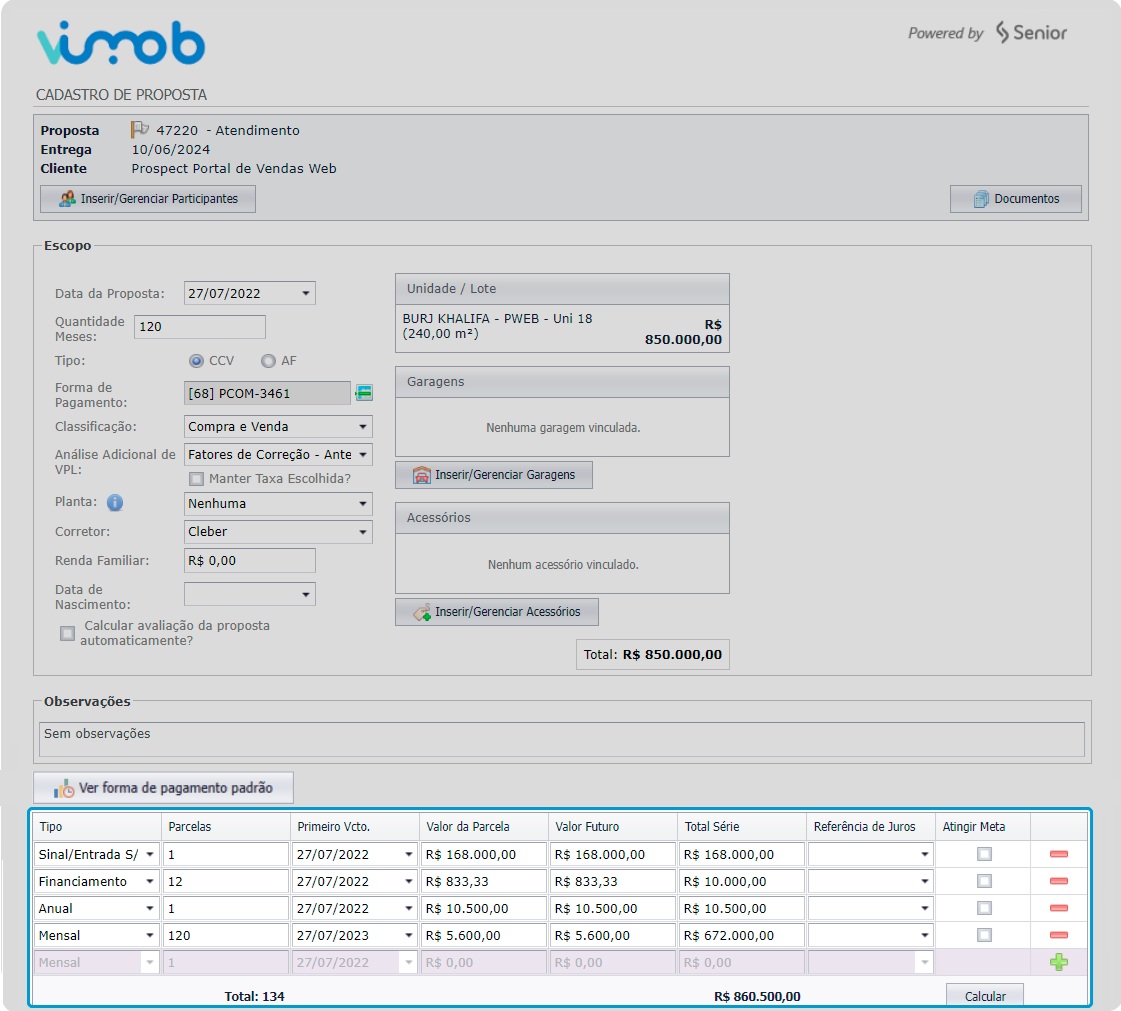
Task: Click the vimob logo
Action: point(121,43)
